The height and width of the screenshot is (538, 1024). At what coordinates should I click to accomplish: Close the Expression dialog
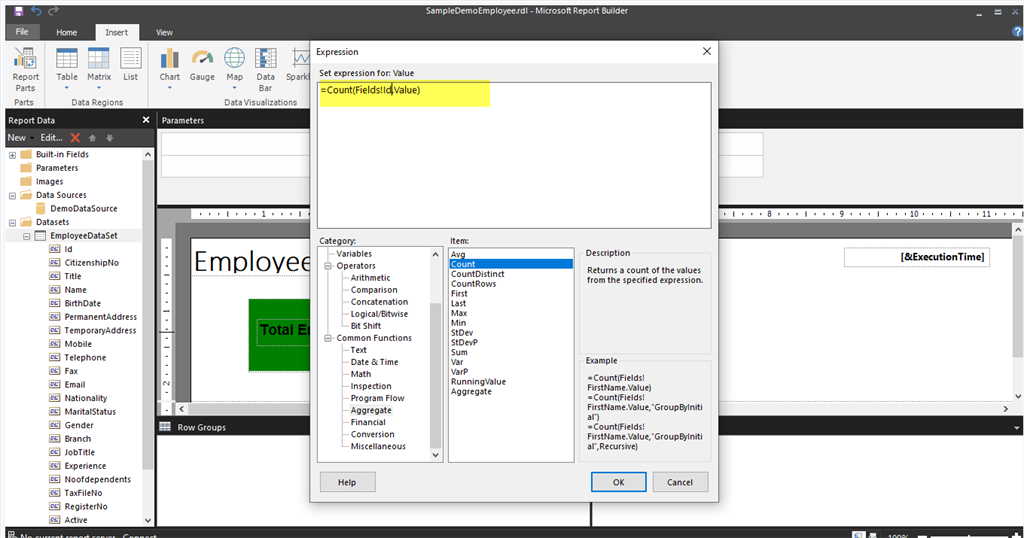pos(707,52)
